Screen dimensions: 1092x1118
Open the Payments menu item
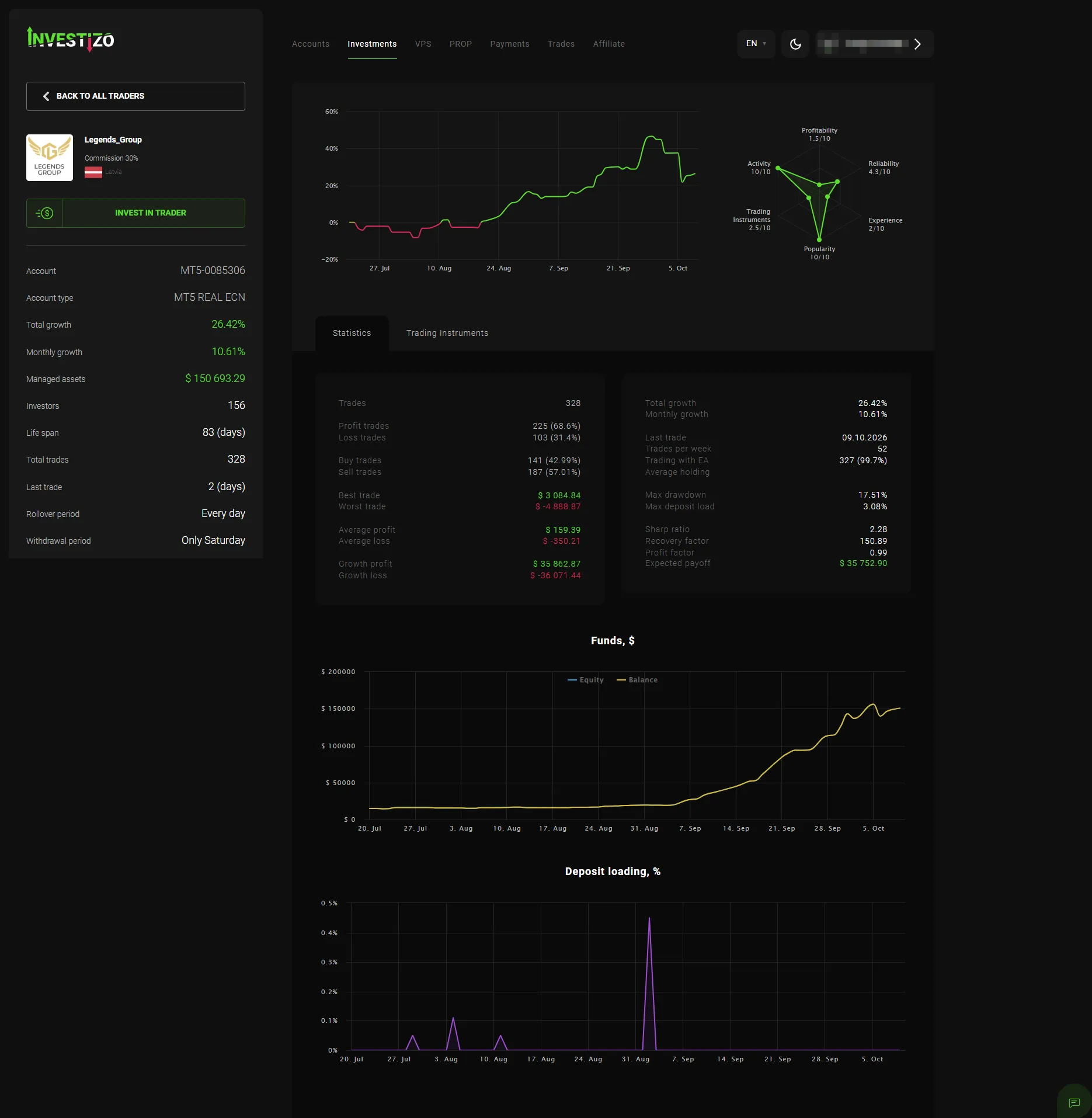tap(510, 44)
